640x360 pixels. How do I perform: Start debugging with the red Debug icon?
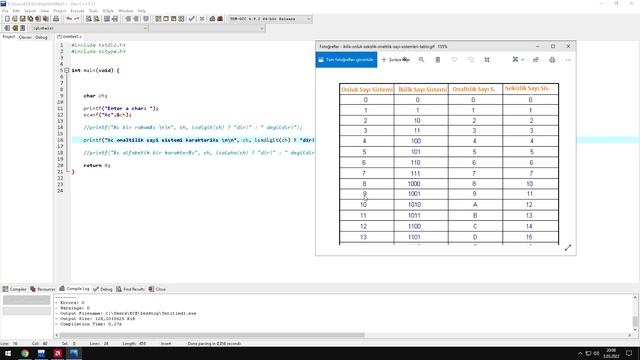pos(220,19)
